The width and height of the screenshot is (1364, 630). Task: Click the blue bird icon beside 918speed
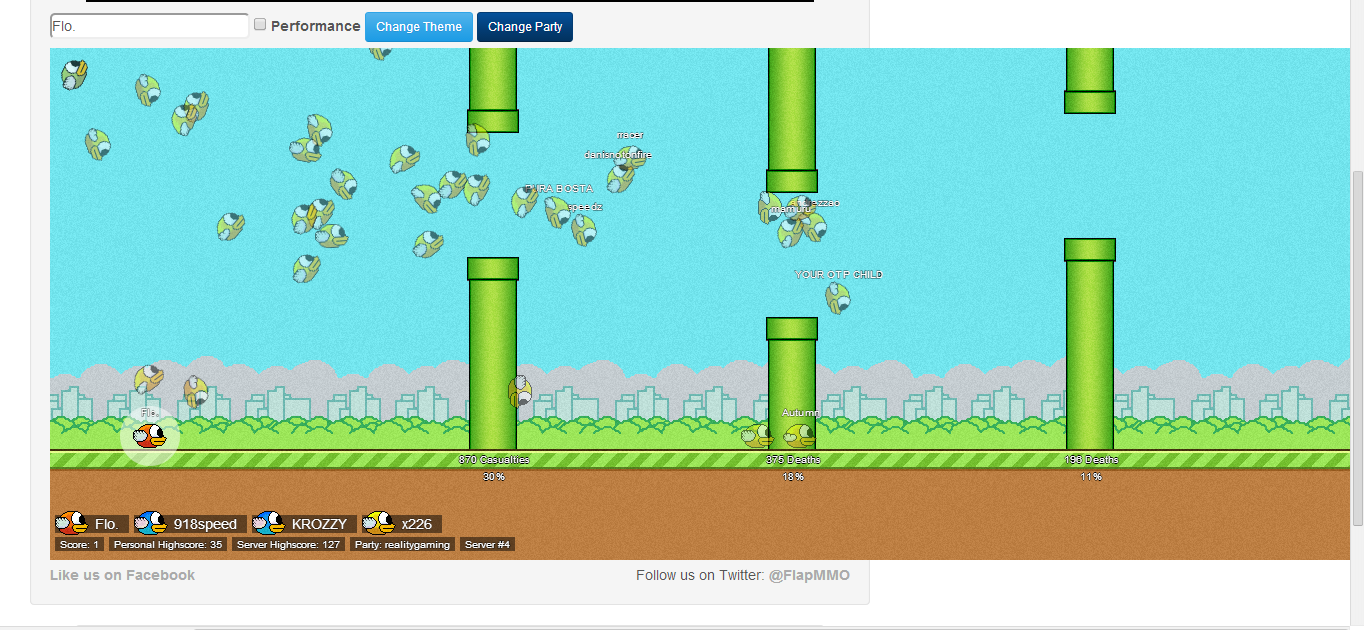click(x=150, y=523)
